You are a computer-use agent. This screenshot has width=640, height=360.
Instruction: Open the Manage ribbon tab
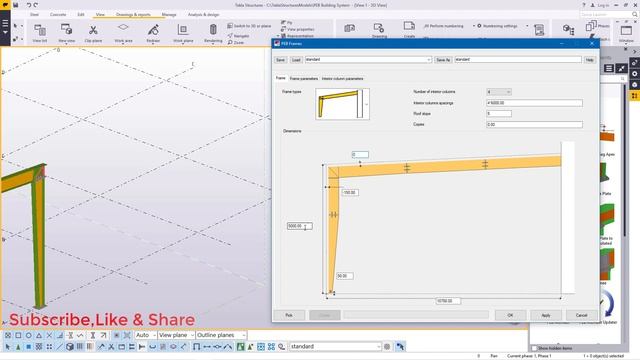pyautogui.click(x=169, y=14)
